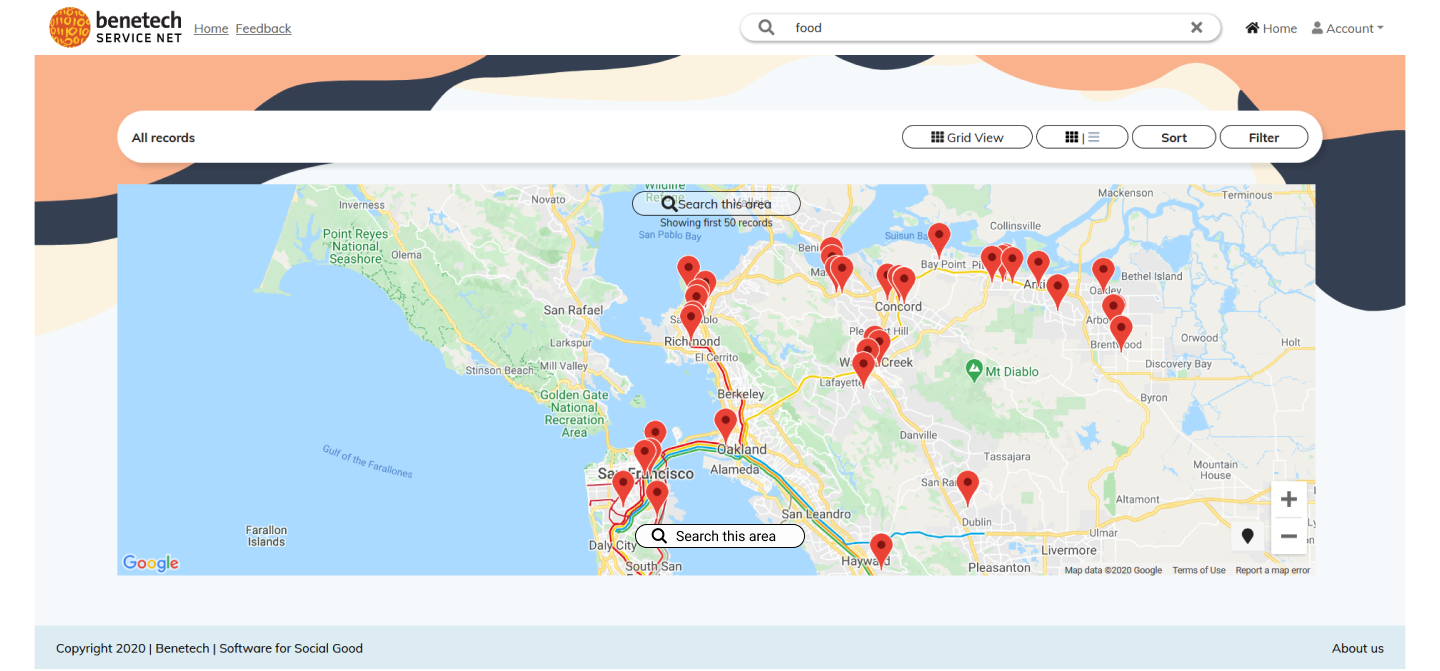Click the search magnifier icon in the search bar
The height and width of the screenshot is (671, 1440).
click(x=766, y=28)
